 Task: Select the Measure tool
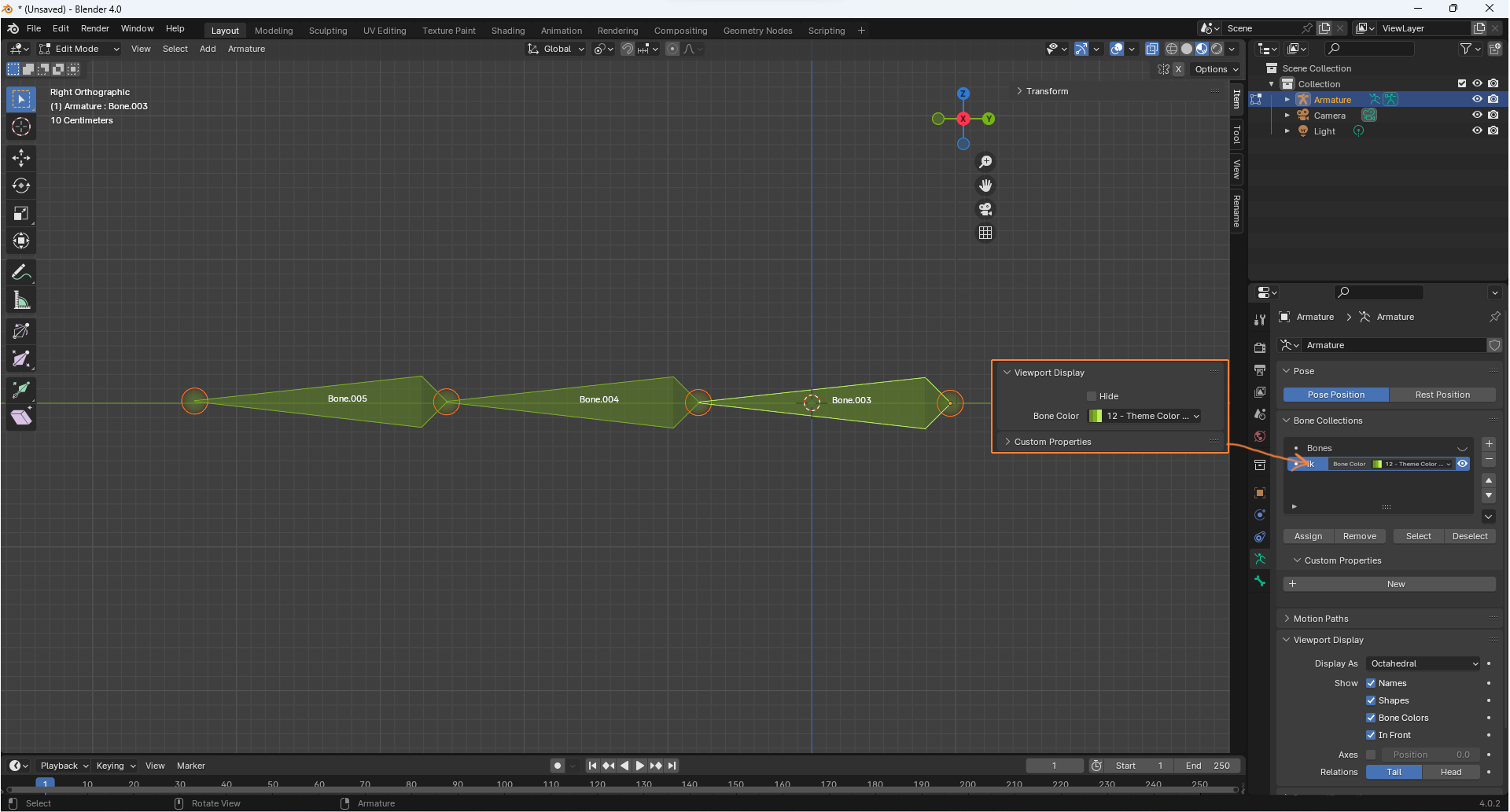pos(21,300)
